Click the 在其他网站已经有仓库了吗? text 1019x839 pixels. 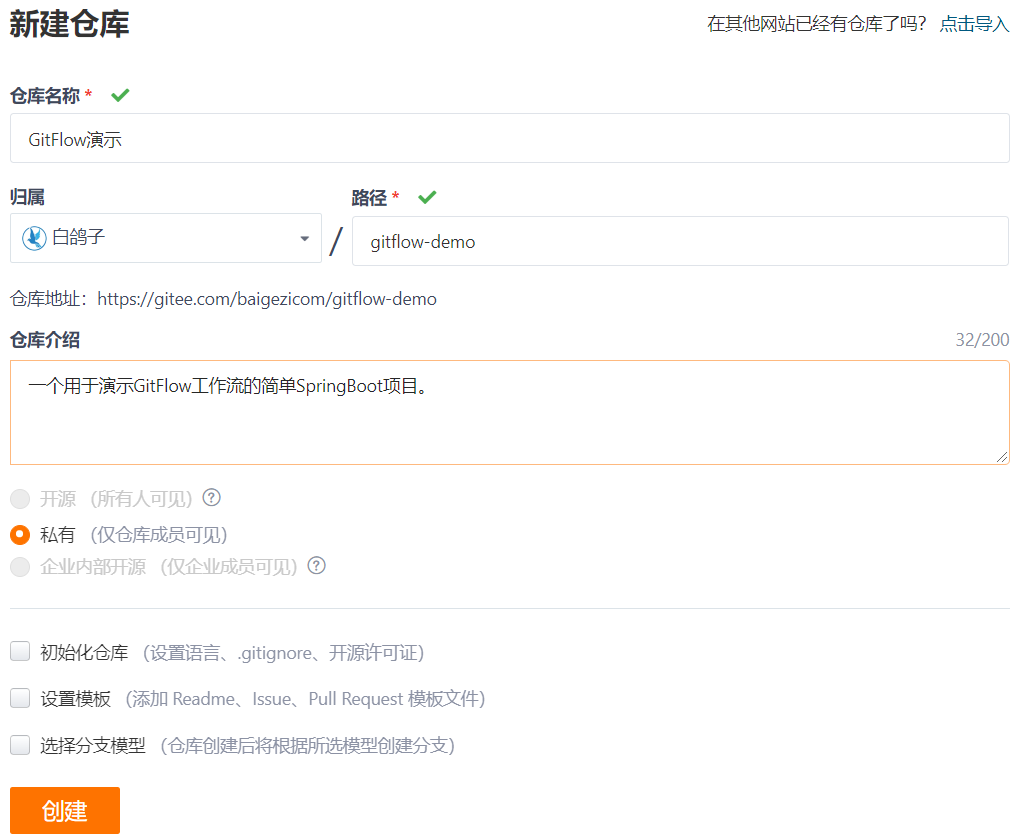(x=817, y=24)
